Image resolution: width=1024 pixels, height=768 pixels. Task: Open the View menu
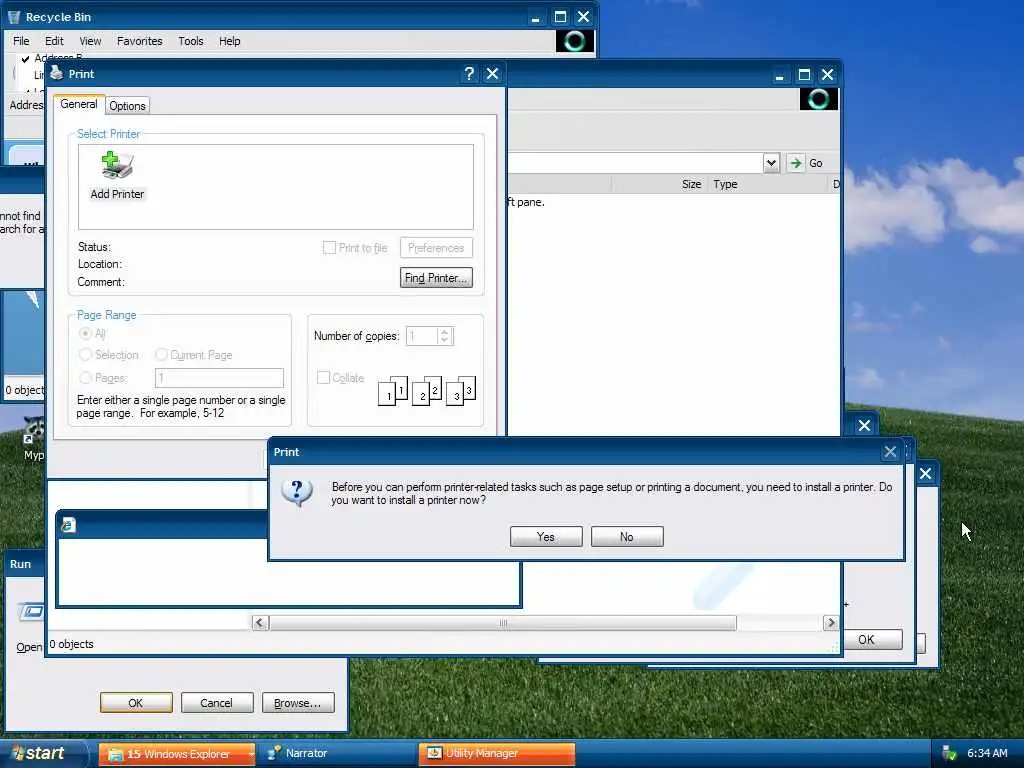click(90, 41)
